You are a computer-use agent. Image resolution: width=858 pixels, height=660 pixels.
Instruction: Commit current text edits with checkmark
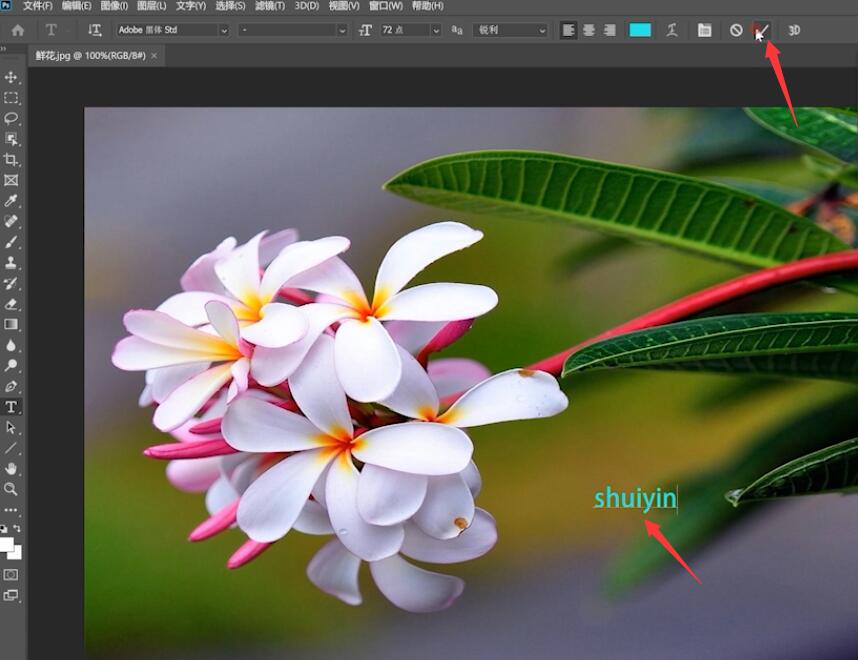[x=762, y=30]
